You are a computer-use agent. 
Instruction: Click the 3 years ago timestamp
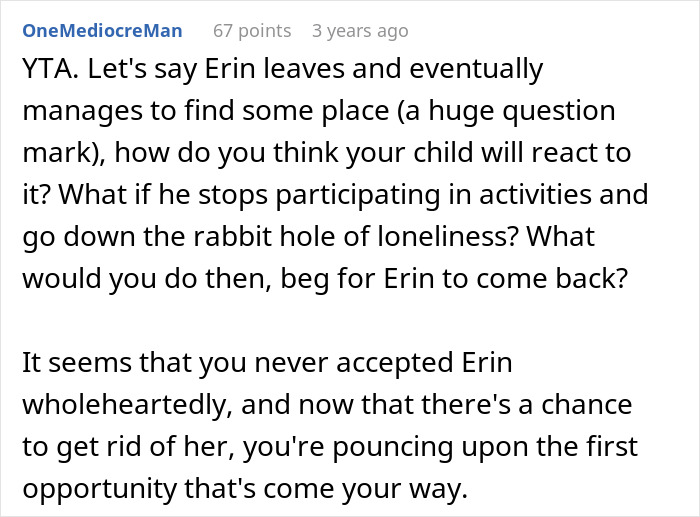click(360, 31)
